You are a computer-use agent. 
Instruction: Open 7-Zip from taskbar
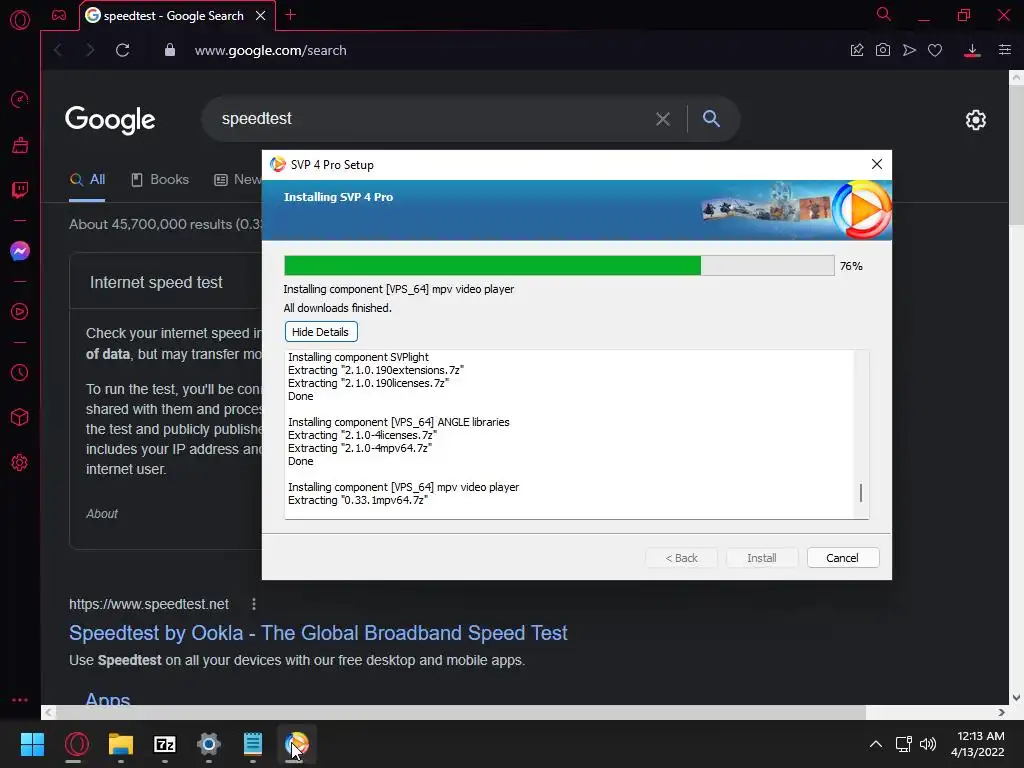click(165, 744)
